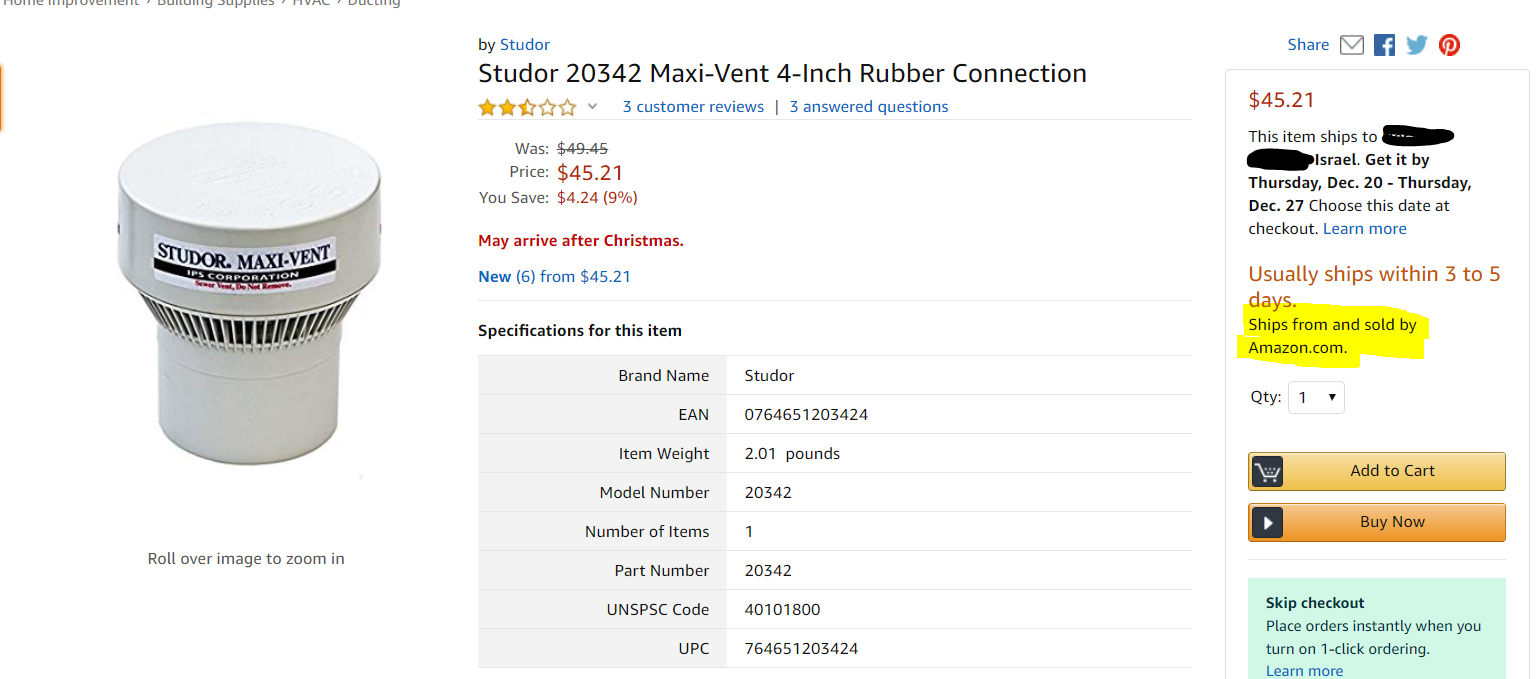1537x679 pixels.
Task: Visit the Studor brand link
Action: (x=525, y=45)
